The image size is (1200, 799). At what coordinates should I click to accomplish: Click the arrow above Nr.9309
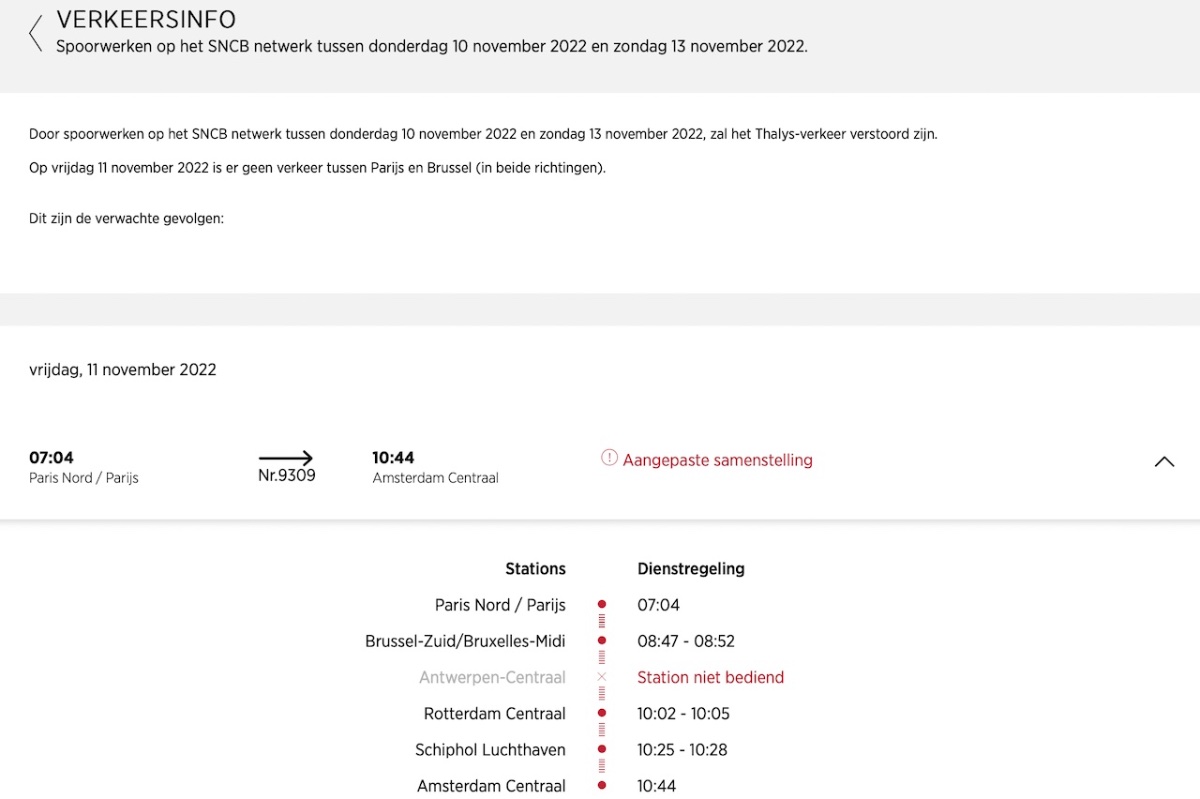[286, 458]
